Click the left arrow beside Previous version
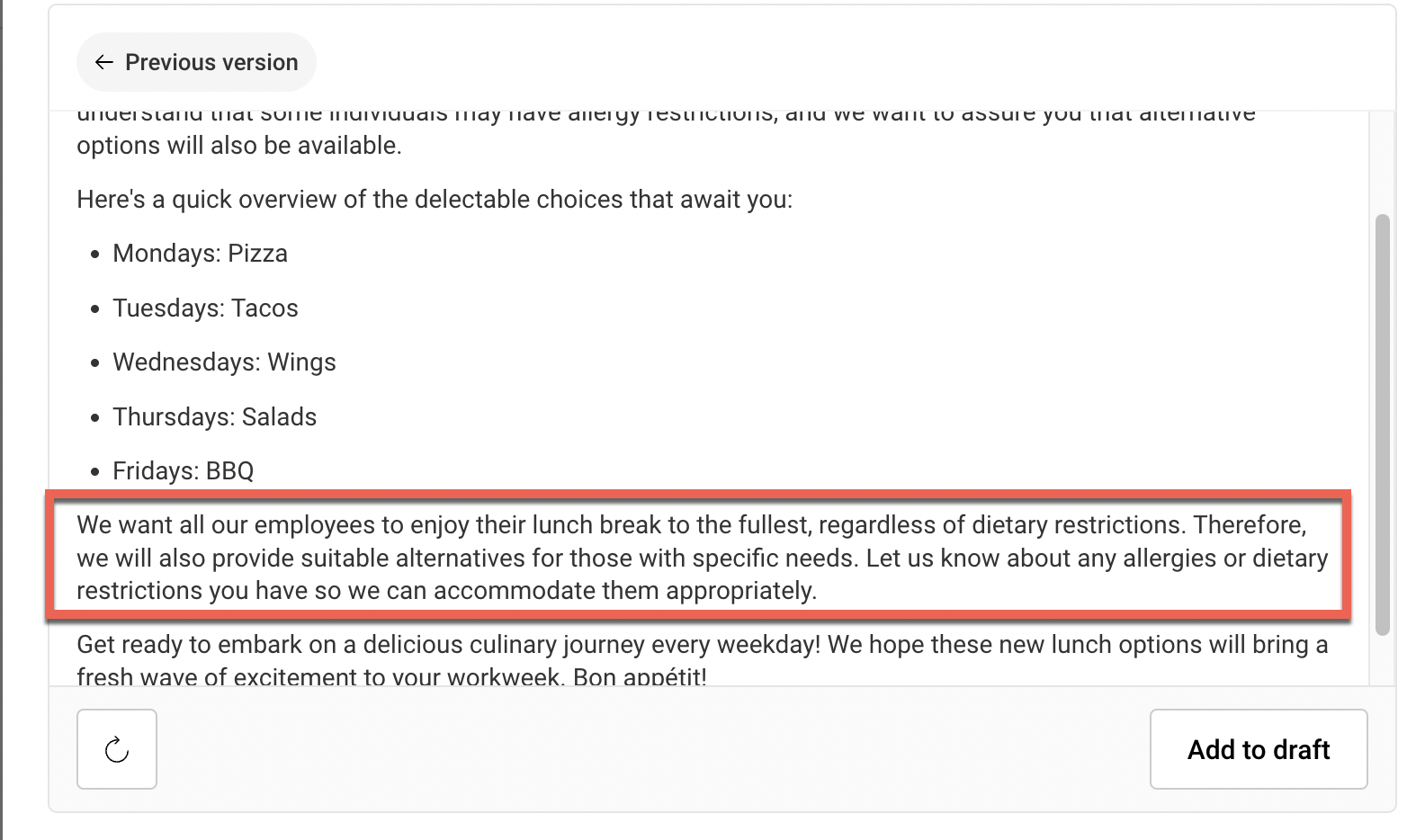Image resolution: width=1425 pixels, height=840 pixels. [x=104, y=62]
